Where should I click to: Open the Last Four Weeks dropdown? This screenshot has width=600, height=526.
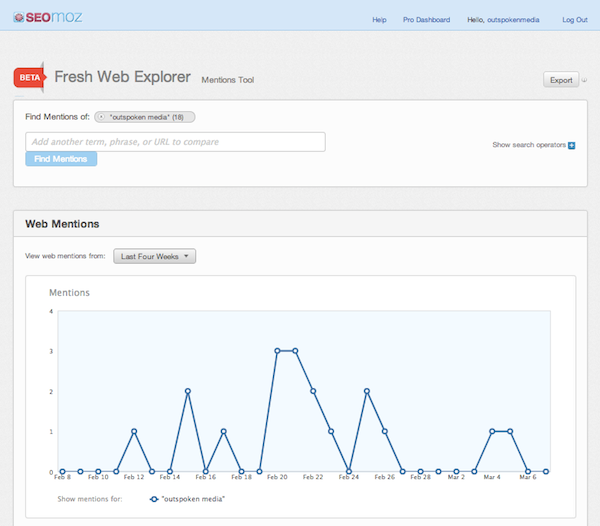point(155,256)
